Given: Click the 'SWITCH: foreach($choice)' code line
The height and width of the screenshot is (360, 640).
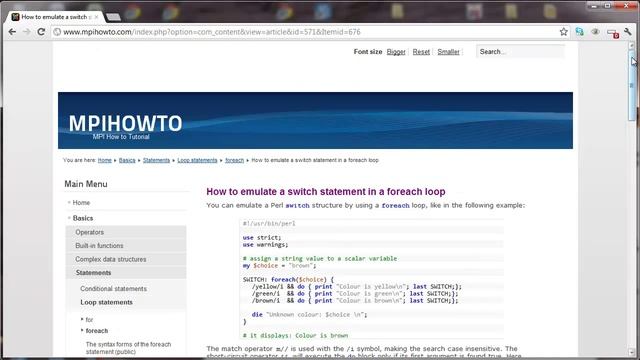Looking at the screenshot, I should coord(288,280).
